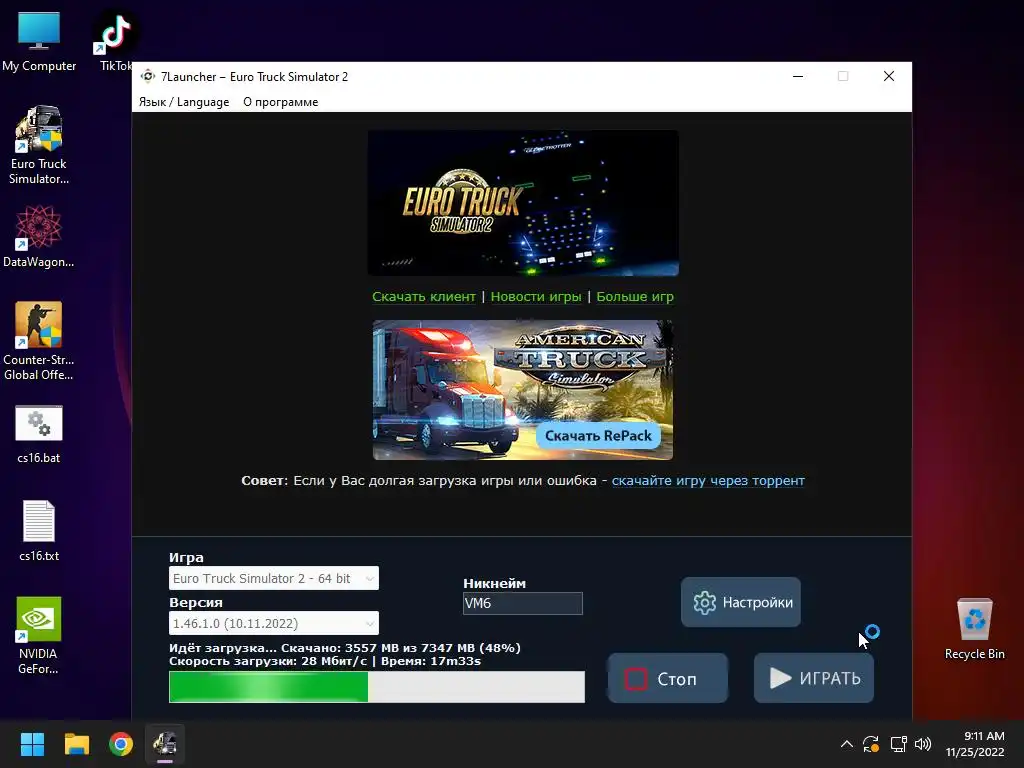This screenshot has width=1024, height=768.
Task: Select the cs16.txt file icon
Action: tap(39, 530)
